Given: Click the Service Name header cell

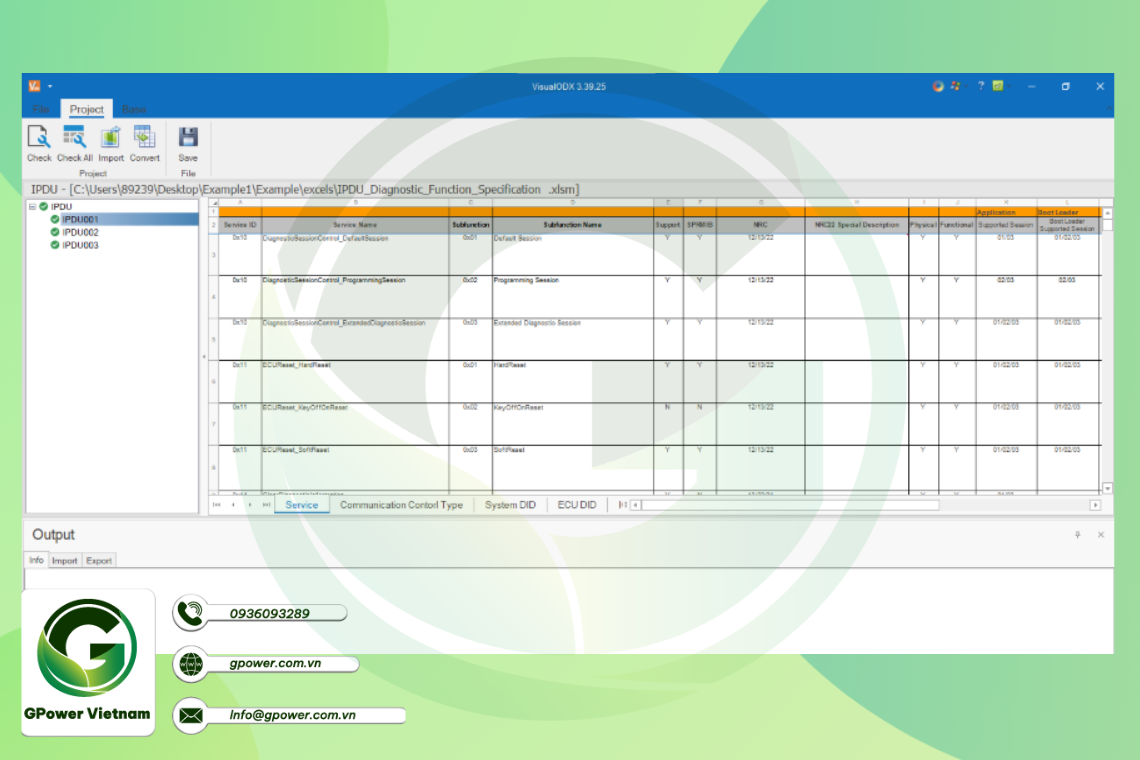Looking at the screenshot, I should (355, 225).
